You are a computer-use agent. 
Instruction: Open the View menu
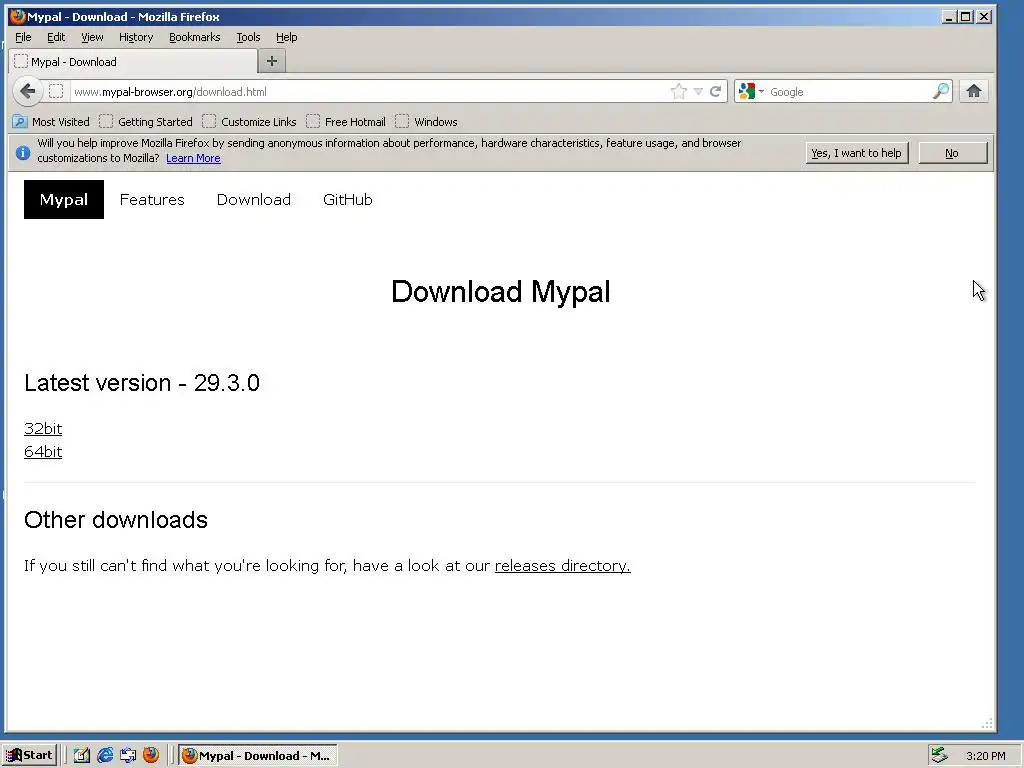(x=92, y=37)
